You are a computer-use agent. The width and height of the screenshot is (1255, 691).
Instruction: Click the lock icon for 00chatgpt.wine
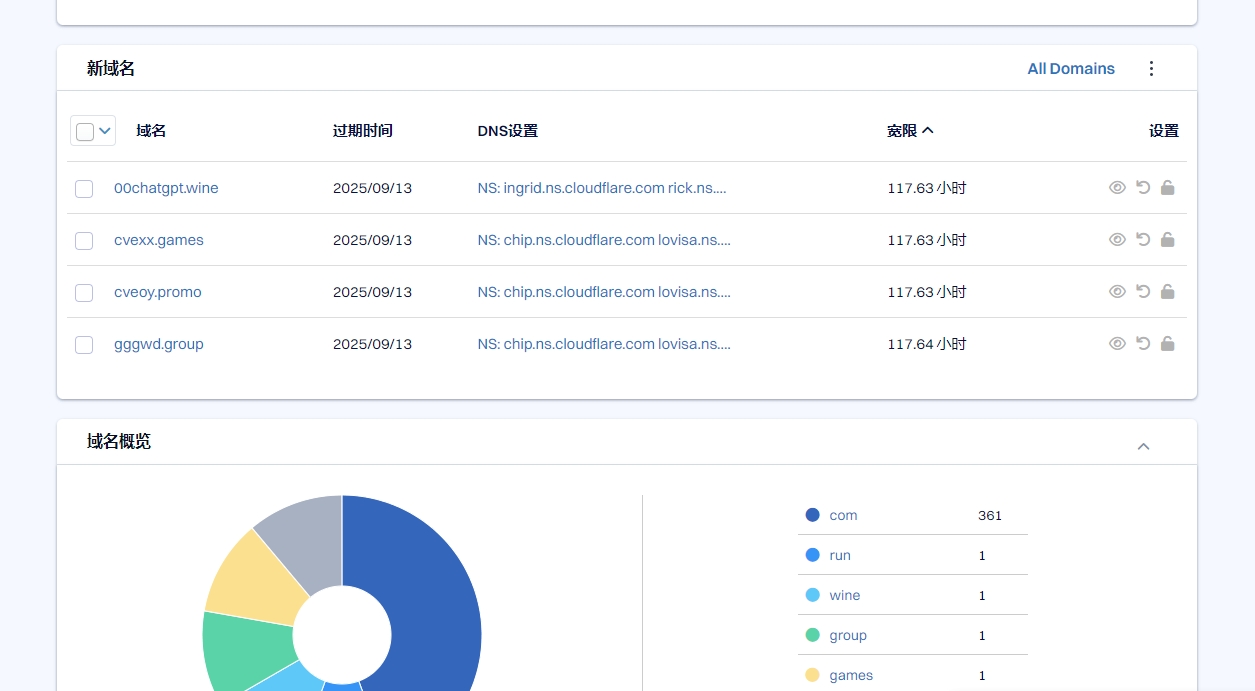(x=1167, y=187)
